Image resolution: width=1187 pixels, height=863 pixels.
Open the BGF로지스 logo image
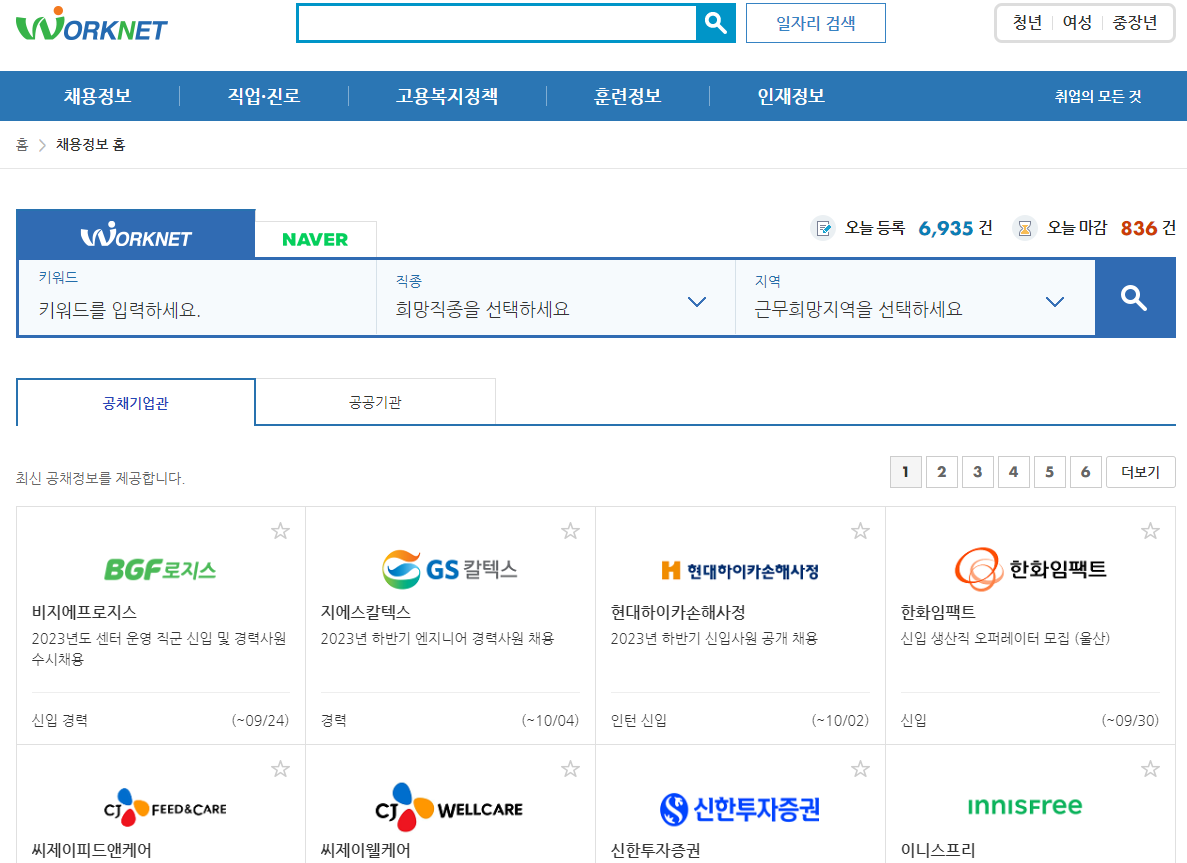160,569
